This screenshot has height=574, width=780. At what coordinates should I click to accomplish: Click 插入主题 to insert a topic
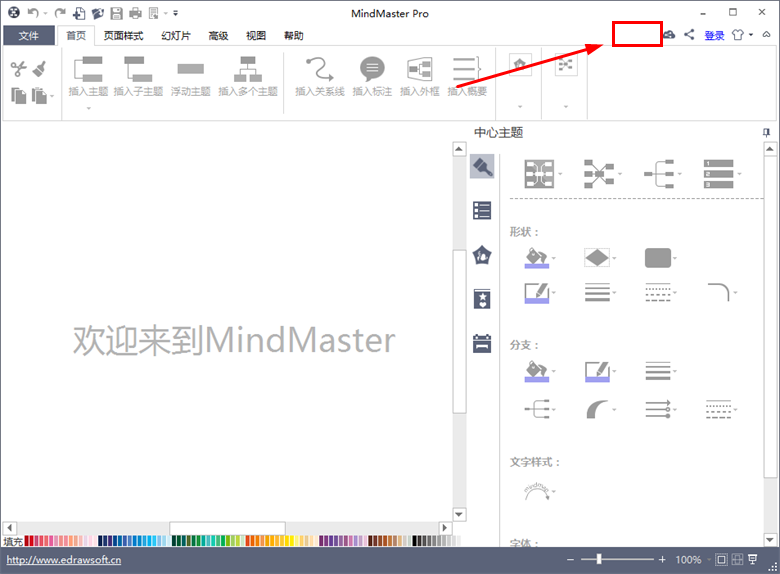point(88,76)
